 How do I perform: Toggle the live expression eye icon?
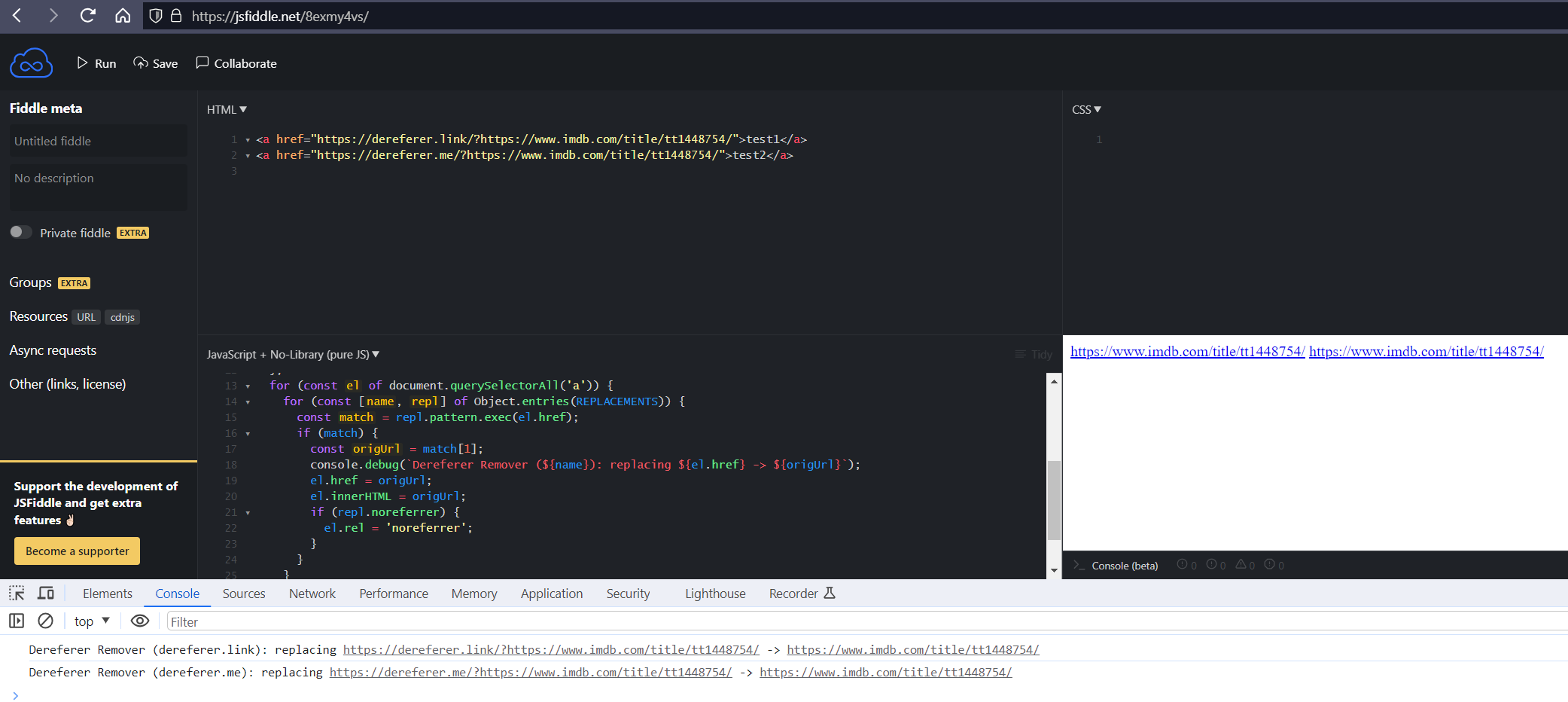(140, 621)
